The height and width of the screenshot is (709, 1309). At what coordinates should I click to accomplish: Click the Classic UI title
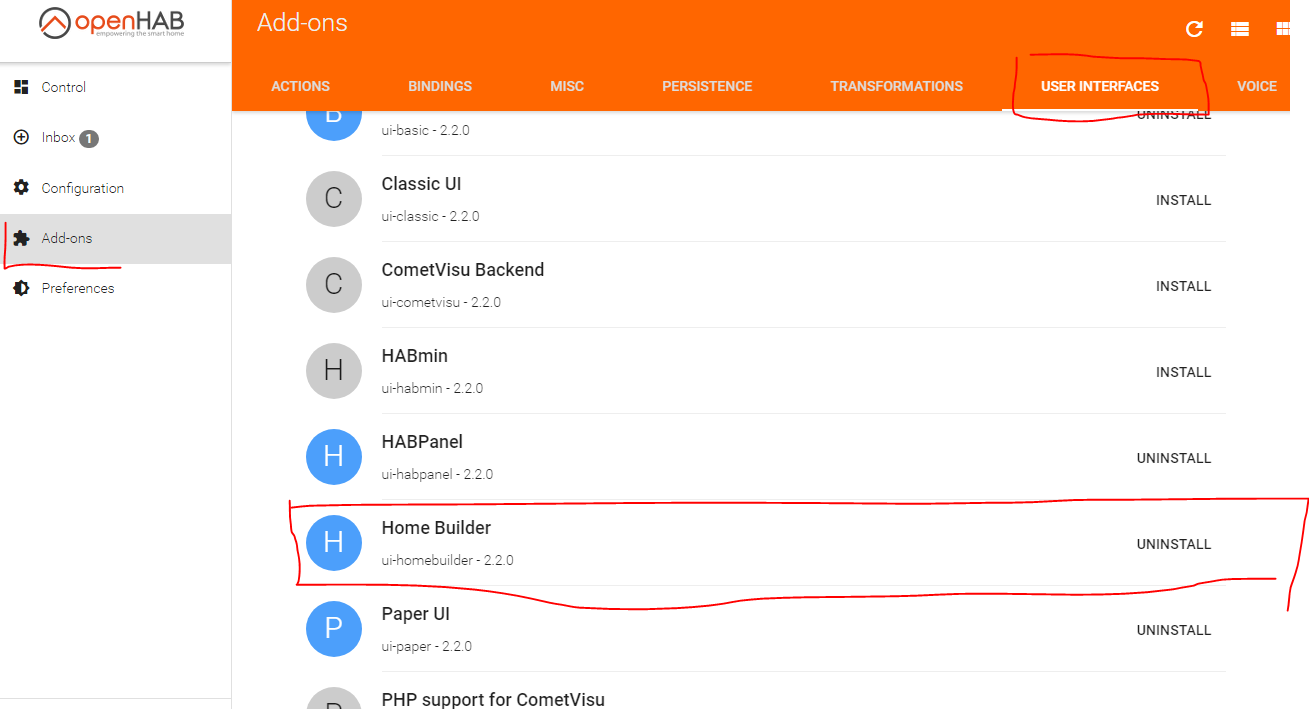(x=421, y=184)
